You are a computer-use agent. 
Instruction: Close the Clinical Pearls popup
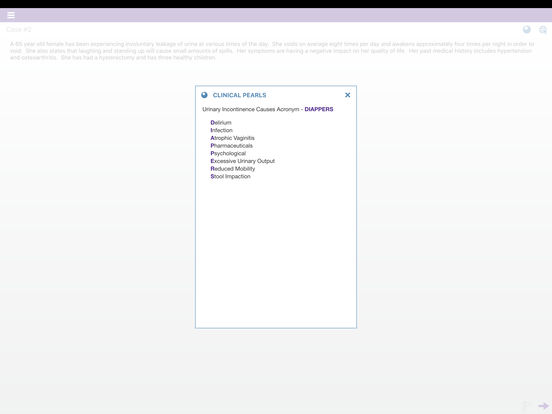pyautogui.click(x=347, y=95)
